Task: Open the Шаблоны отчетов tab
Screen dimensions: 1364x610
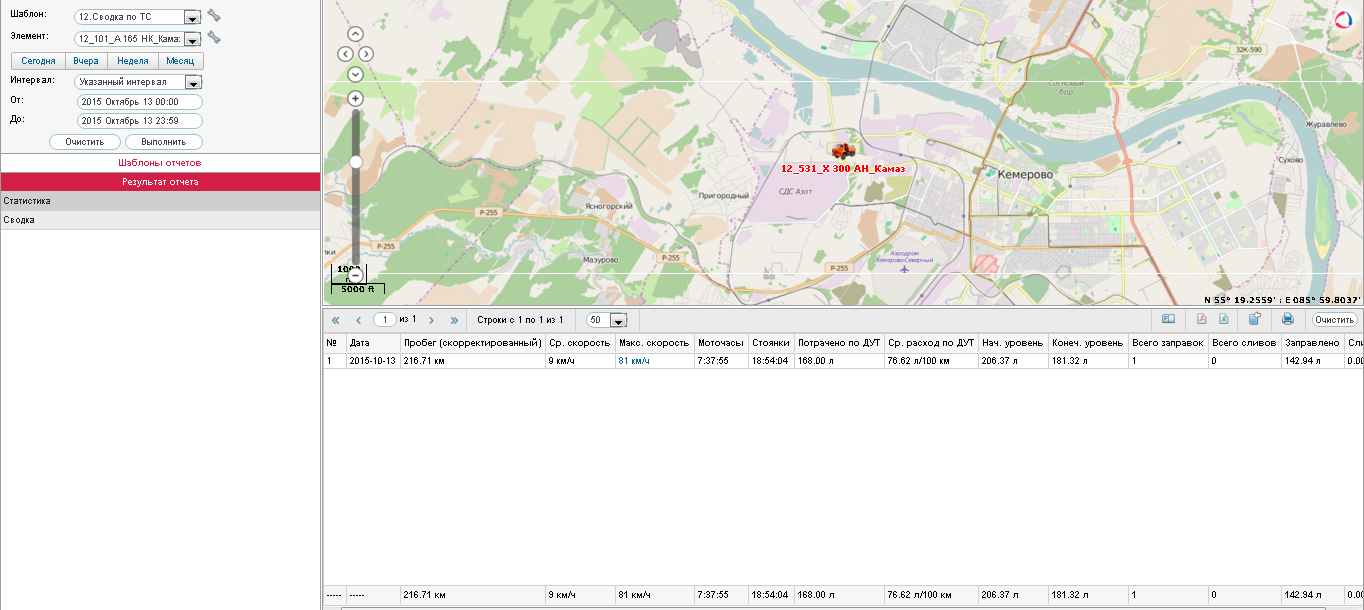Action: tap(160, 162)
